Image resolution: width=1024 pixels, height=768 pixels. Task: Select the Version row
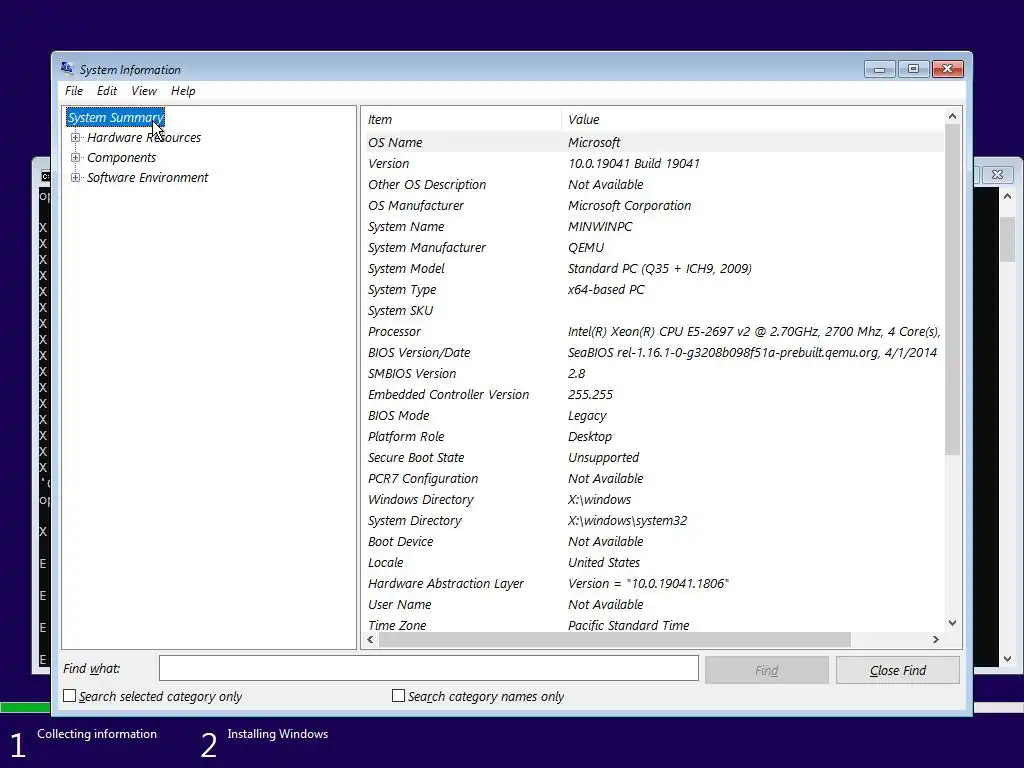click(652, 163)
